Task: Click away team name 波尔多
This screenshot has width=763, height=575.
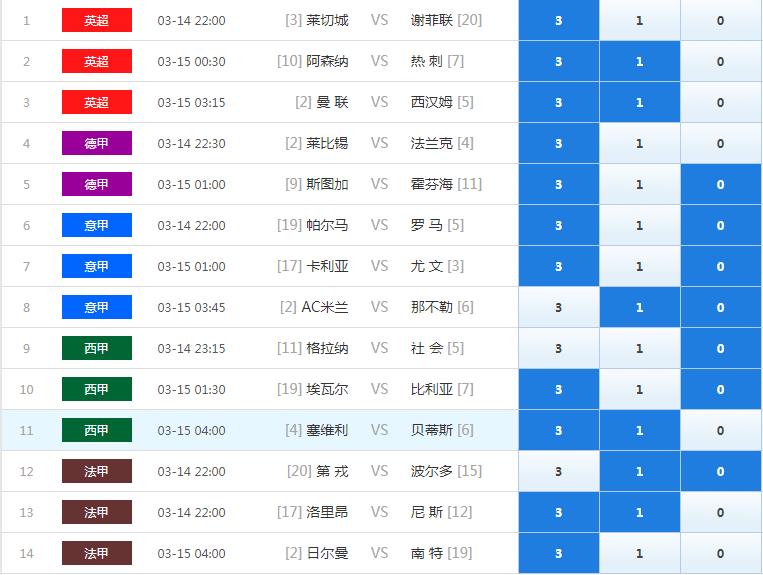Action: tap(432, 471)
